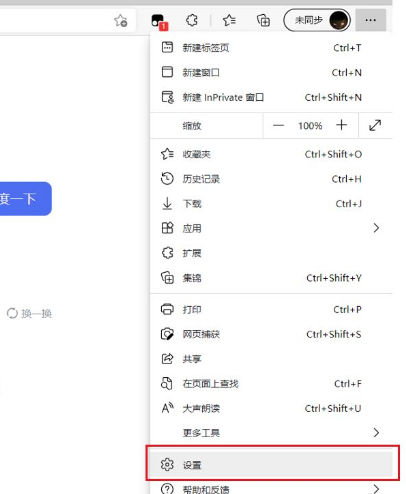Expand the 更多工具 submenu
The height and width of the screenshot is (494, 406).
click(x=271, y=433)
